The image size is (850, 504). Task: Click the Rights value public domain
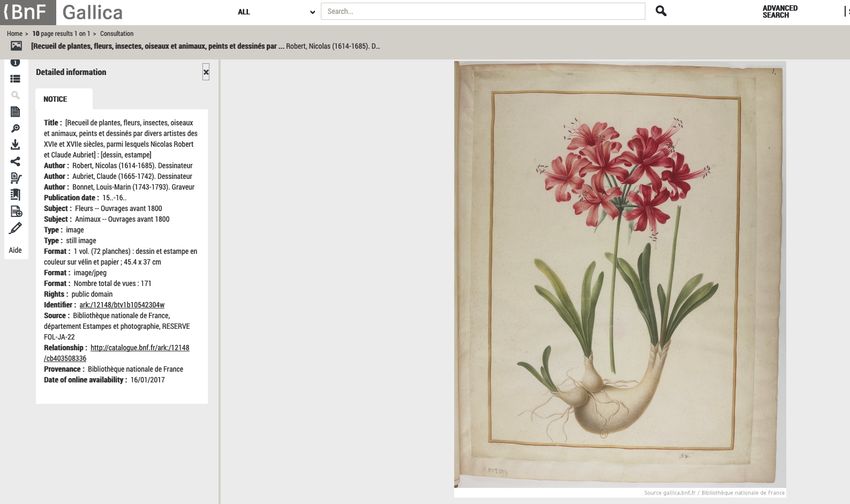click(92, 294)
